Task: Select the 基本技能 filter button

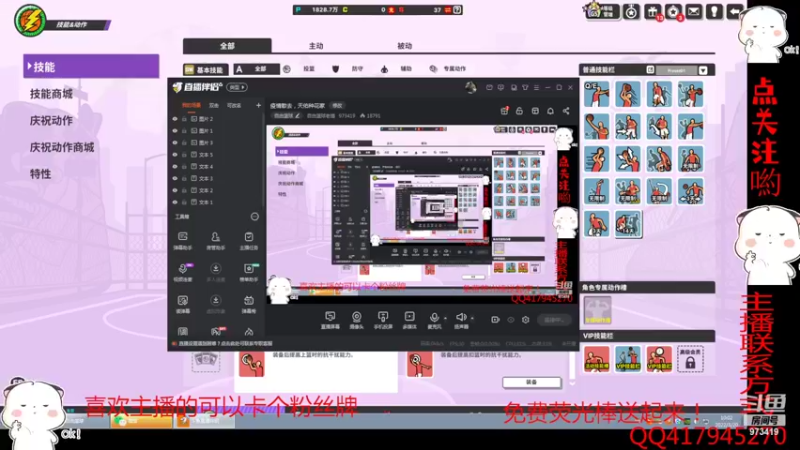Action: click(205, 69)
